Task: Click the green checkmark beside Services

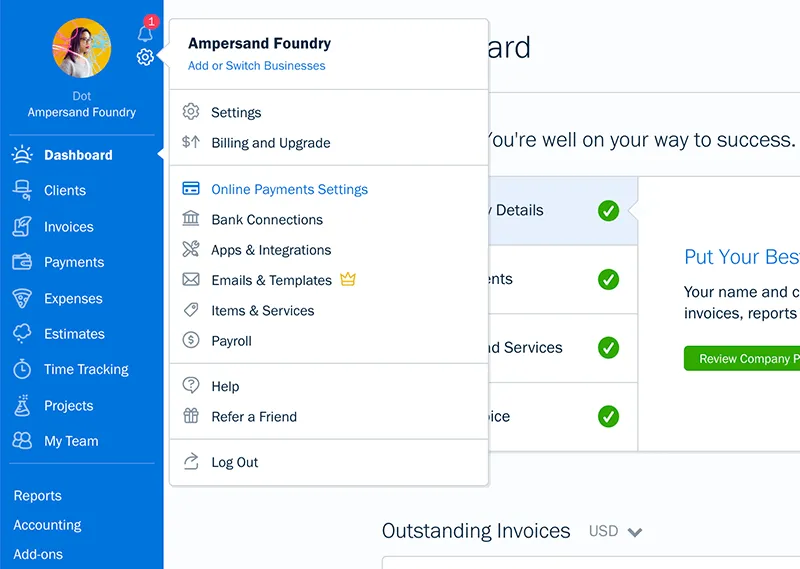Action: tap(608, 348)
